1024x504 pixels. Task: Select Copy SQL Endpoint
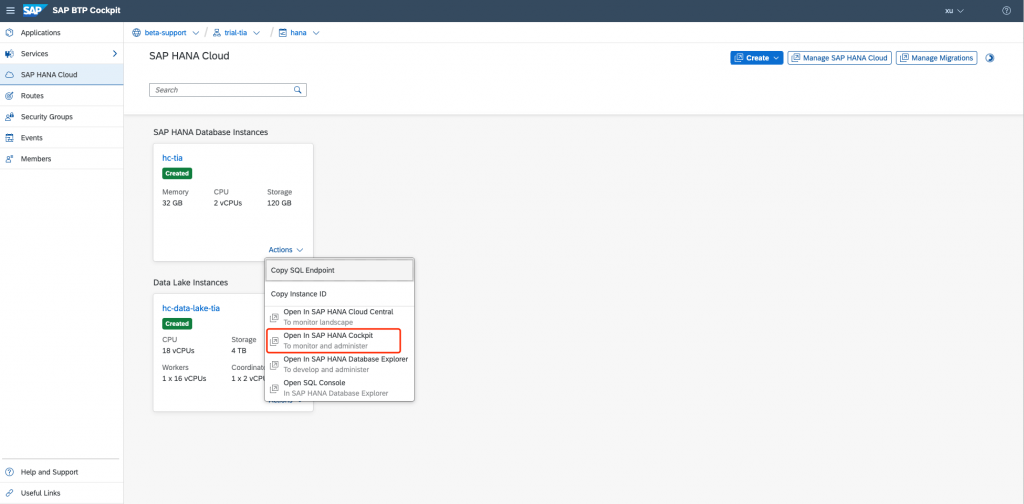click(339, 270)
